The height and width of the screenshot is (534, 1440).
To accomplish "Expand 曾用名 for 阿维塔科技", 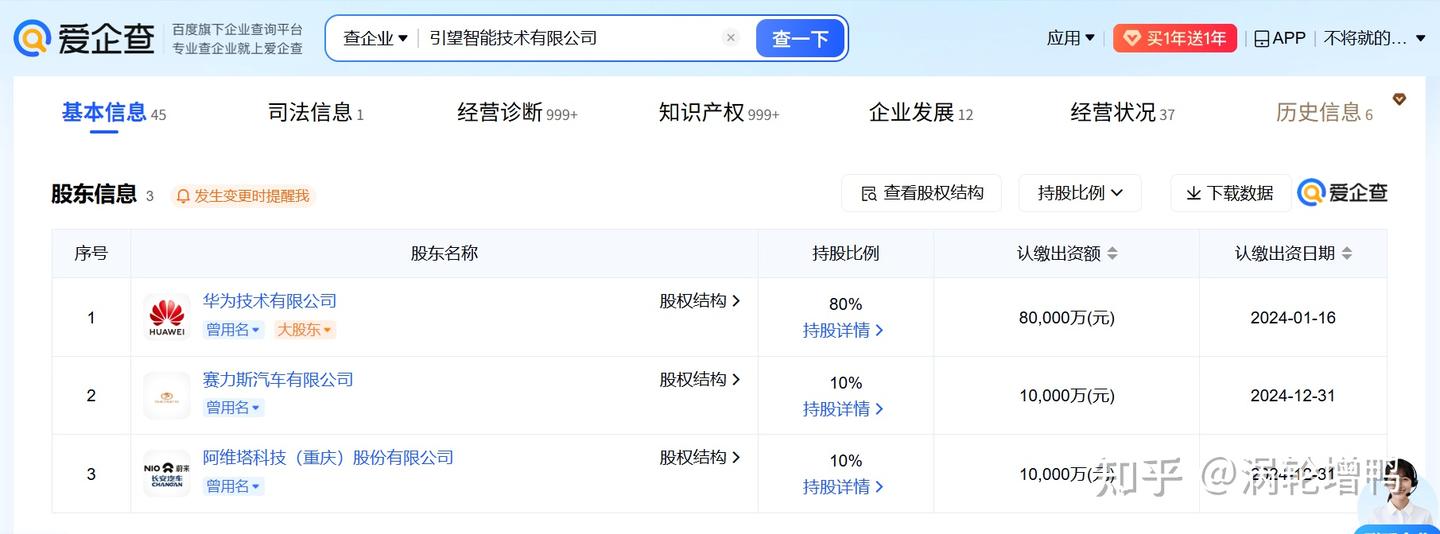I will click(x=234, y=486).
